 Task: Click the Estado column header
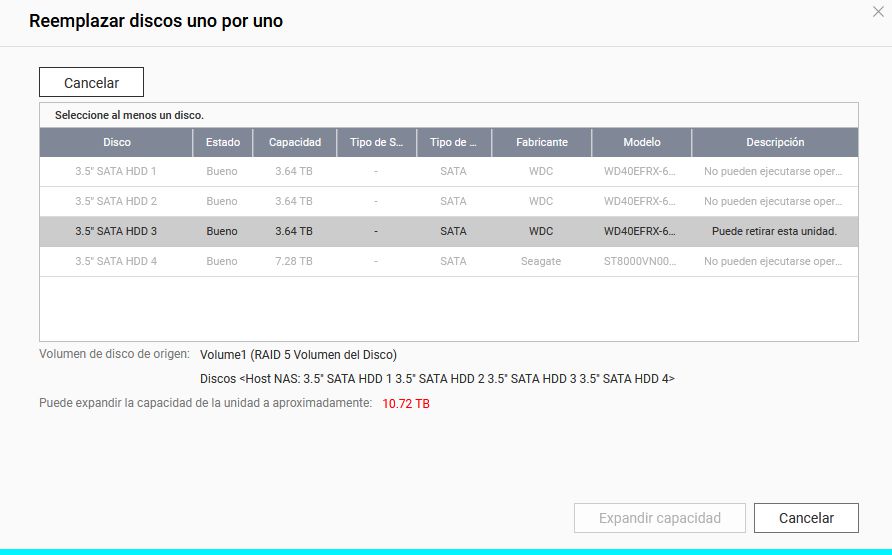222,142
